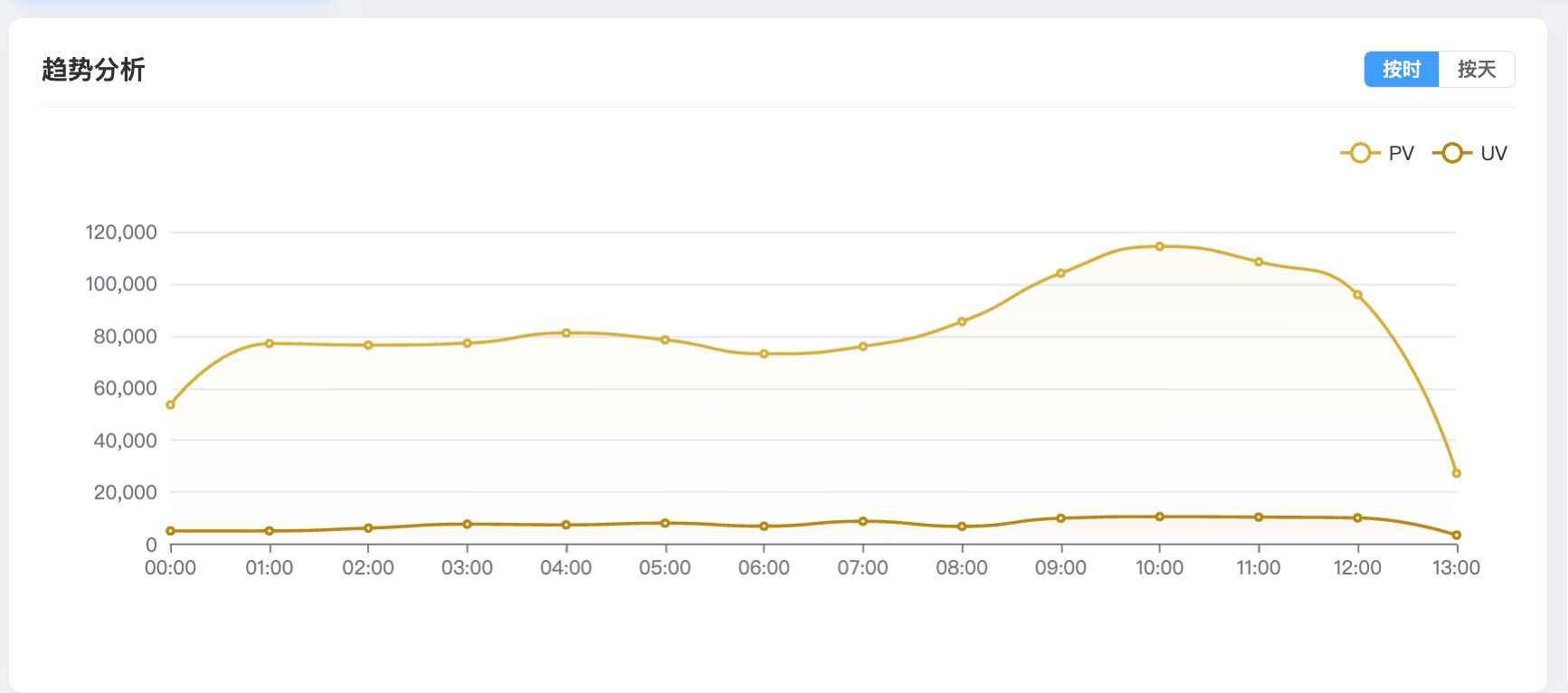This screenshot has height=693, width=1568.
Task: Click the PV data point at 00:00
Action: [x=171, y=404]
